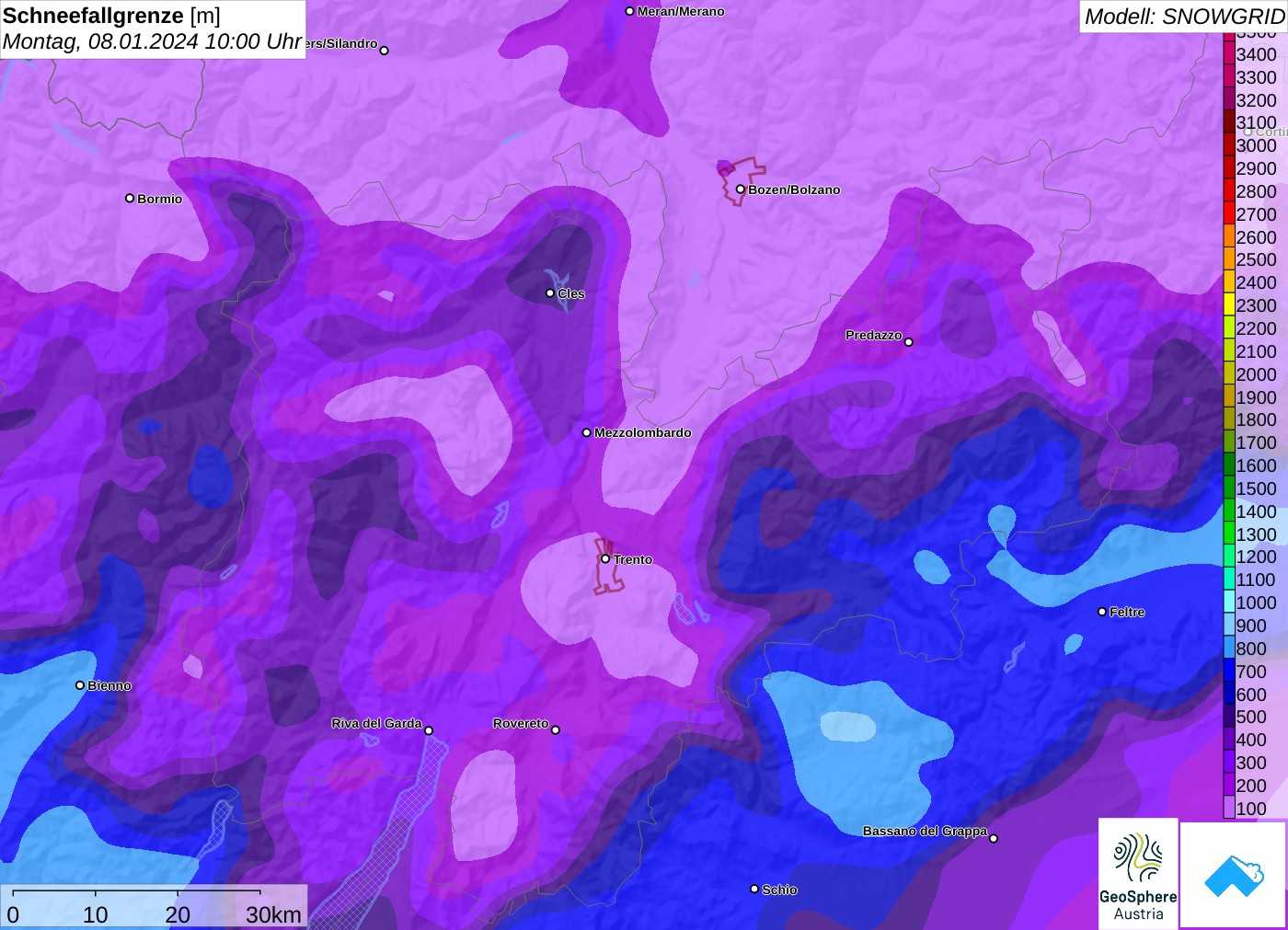The width and height of the screenshot is (1288, 930).
Task: Click the legend value 600
Action: coord(1251,695)
